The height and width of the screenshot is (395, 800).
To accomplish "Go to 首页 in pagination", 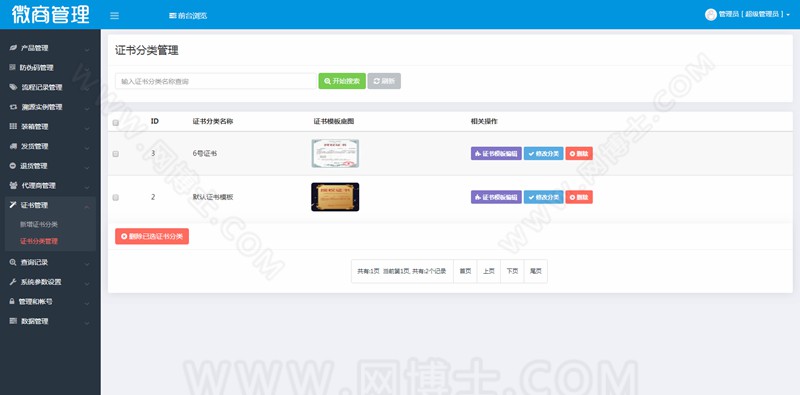I will pos(465,271).
